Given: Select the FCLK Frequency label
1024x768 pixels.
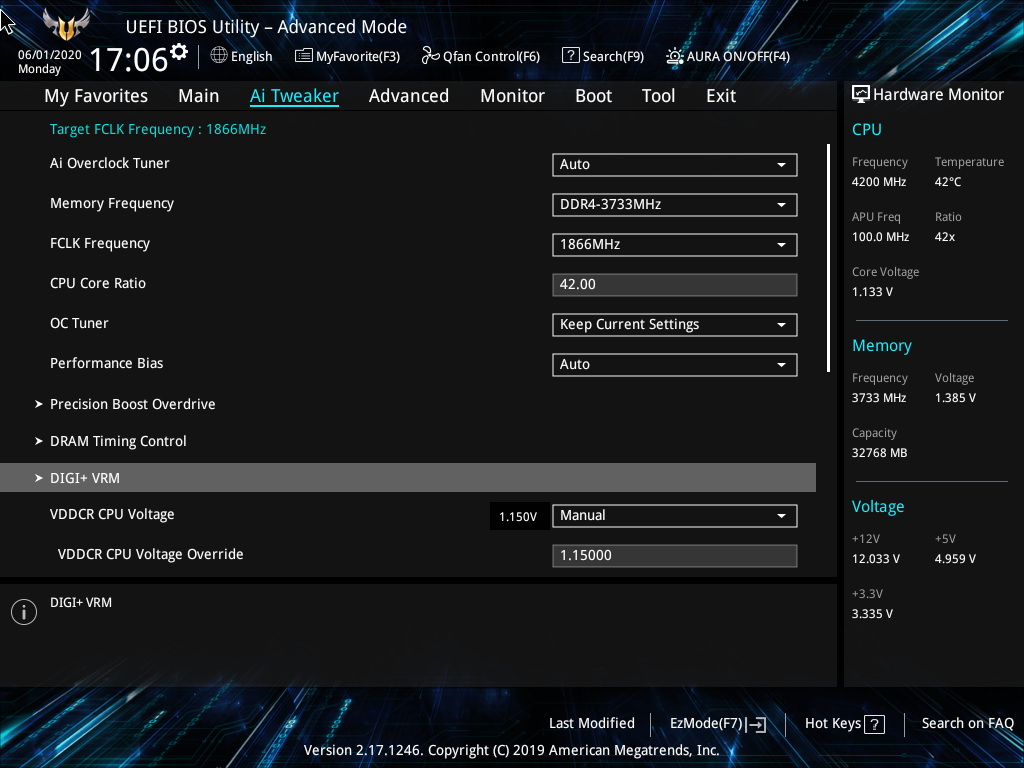Looking at the screenshot, I should tap(100, 244).
